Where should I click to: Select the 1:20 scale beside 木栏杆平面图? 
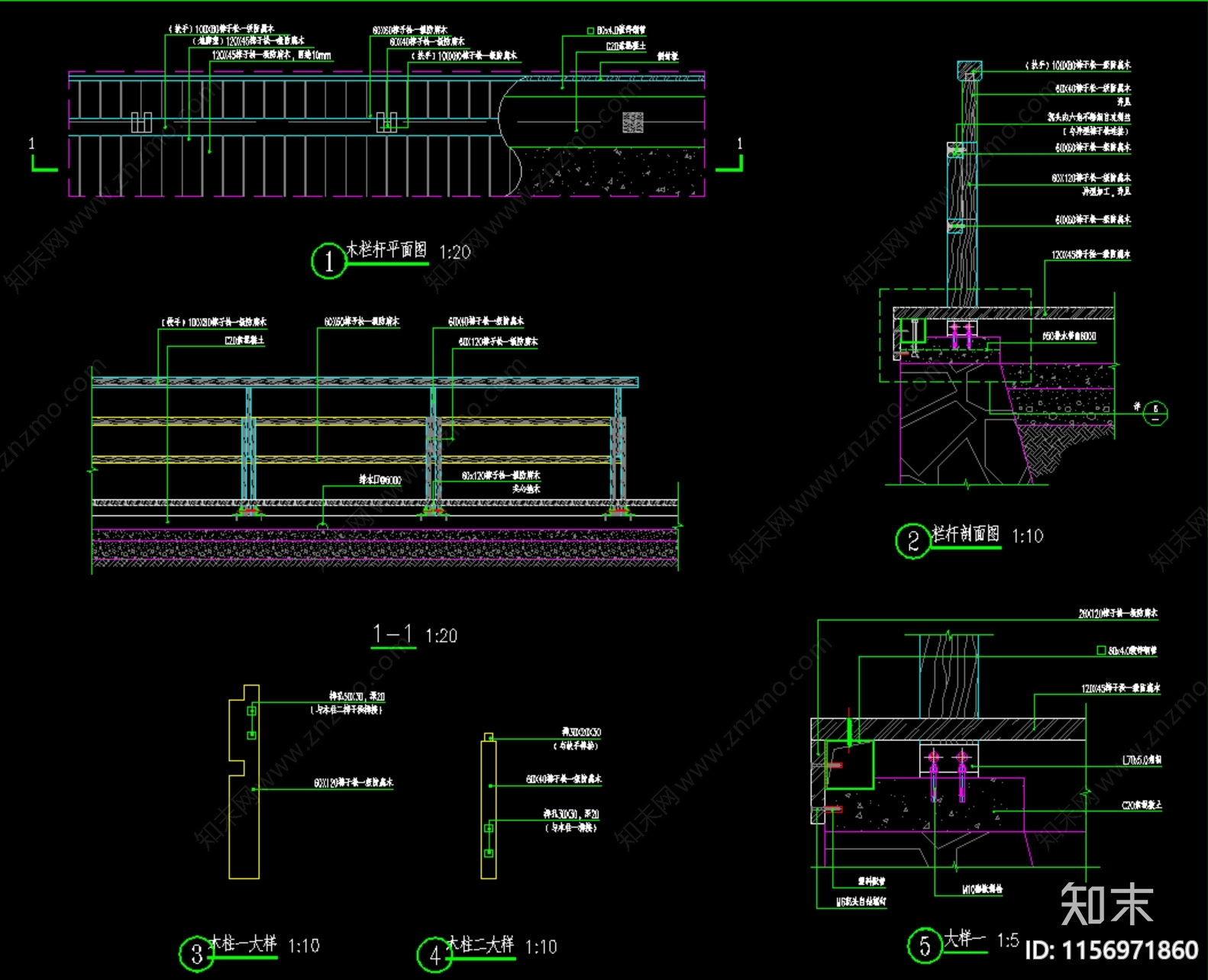pos(455,252)
